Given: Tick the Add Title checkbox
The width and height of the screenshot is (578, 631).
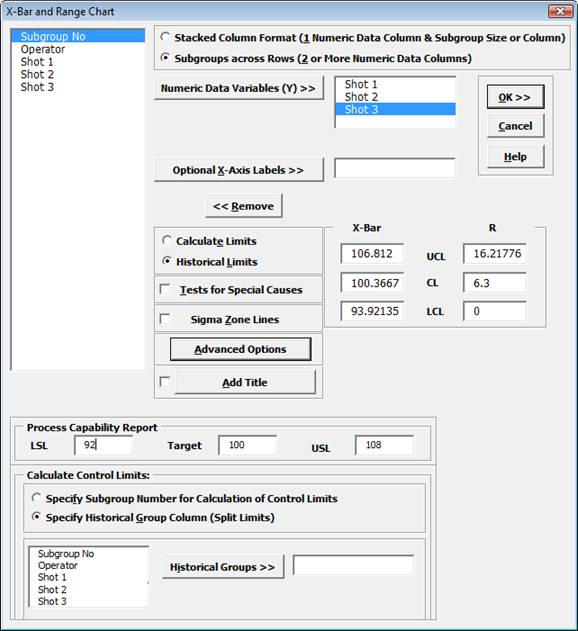Looking at the screenshot, I should (x=165, y=381).
